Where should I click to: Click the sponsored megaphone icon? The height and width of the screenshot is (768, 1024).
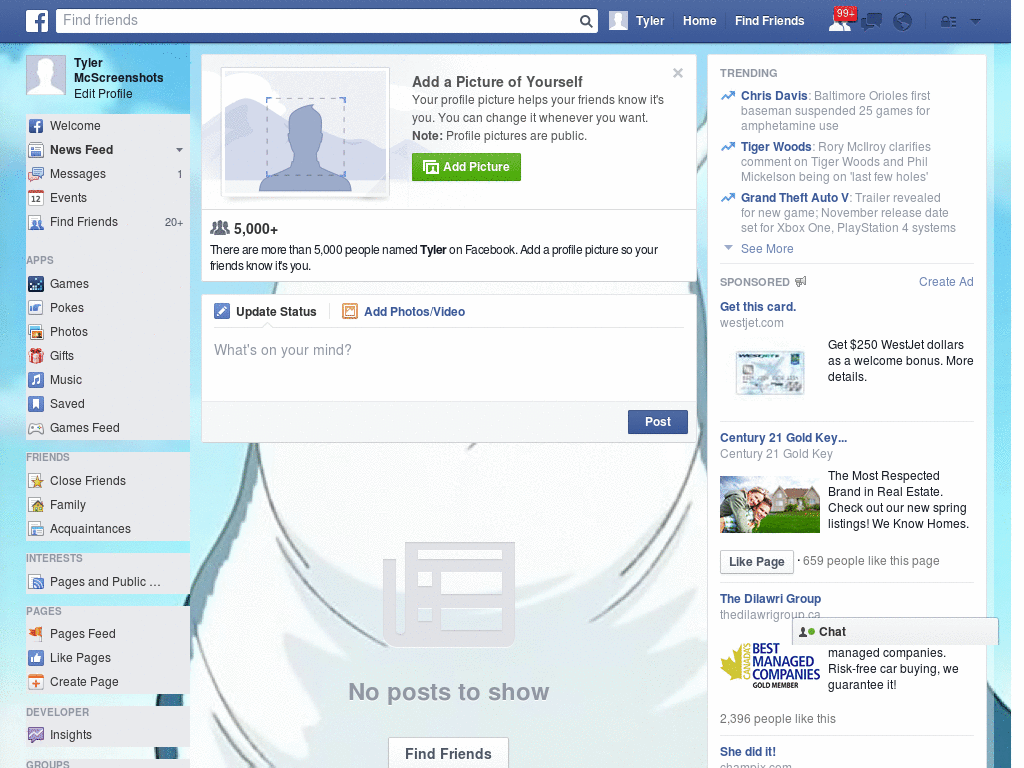801,281
